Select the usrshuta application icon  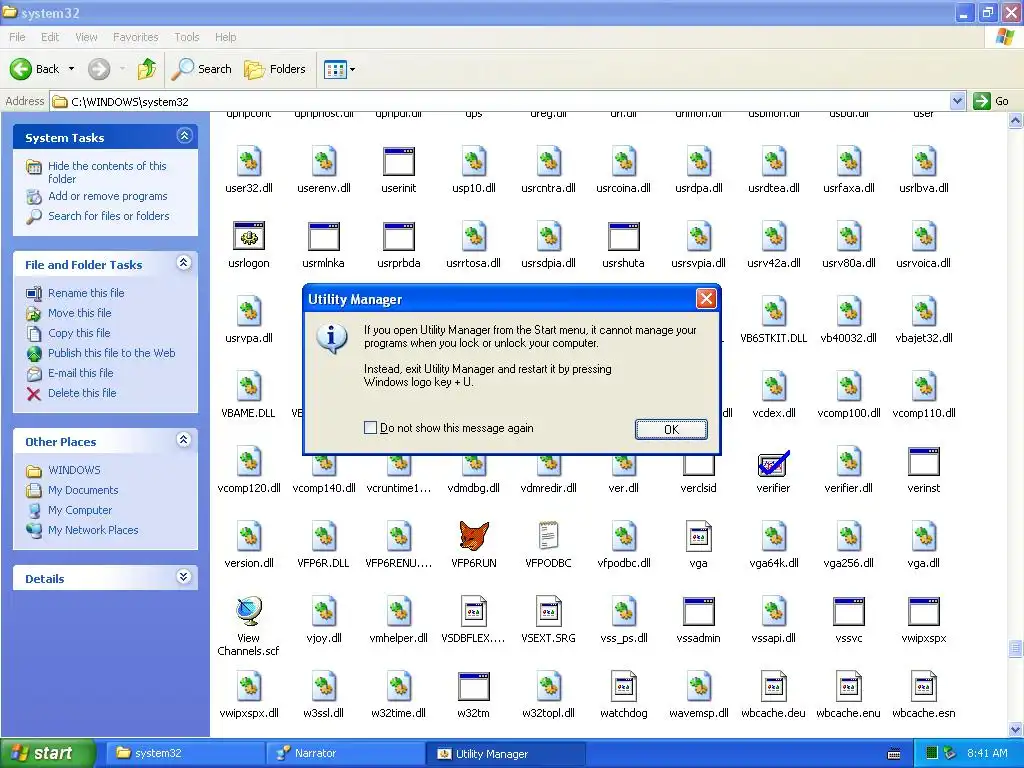click(624, 236)
